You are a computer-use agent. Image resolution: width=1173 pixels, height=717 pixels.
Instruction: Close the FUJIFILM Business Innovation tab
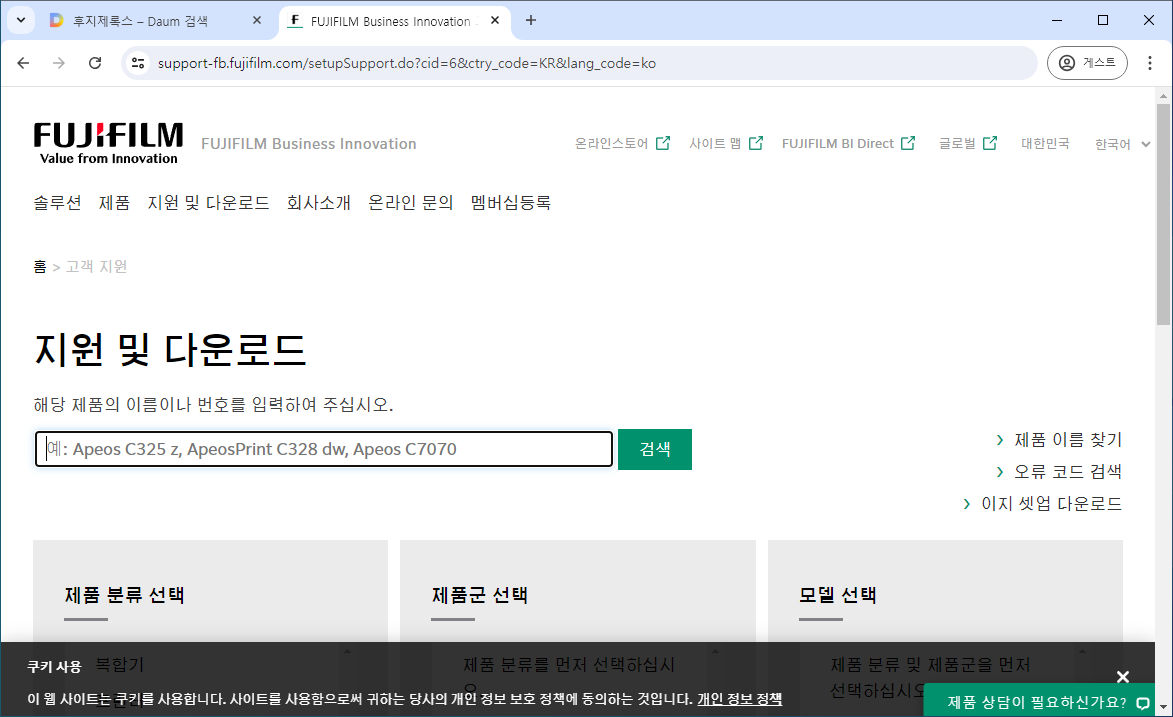[494, 20]
